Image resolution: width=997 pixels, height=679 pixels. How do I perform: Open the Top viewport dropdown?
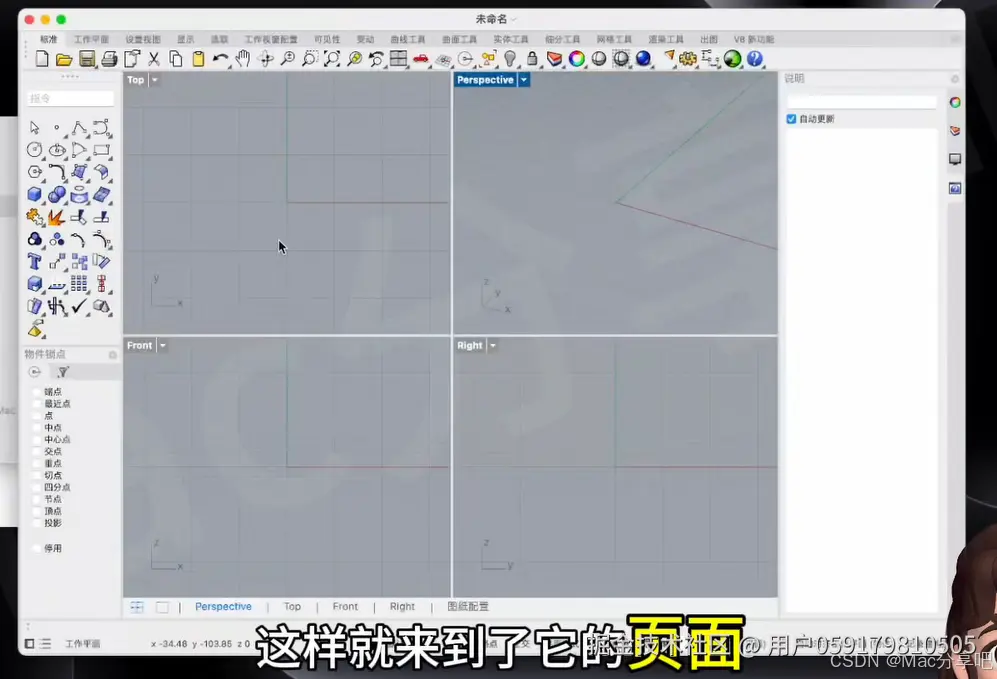(152, 80)
